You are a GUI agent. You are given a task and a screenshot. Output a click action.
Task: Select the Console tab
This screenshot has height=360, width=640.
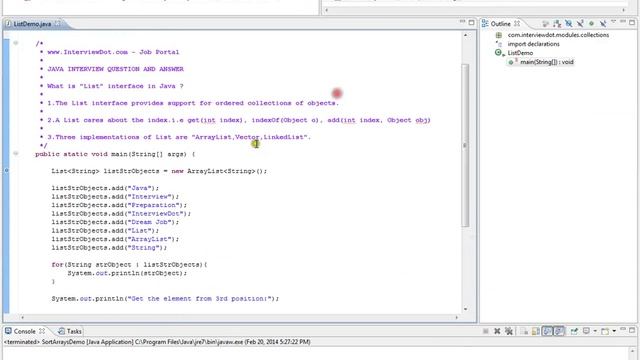[24, 331]
